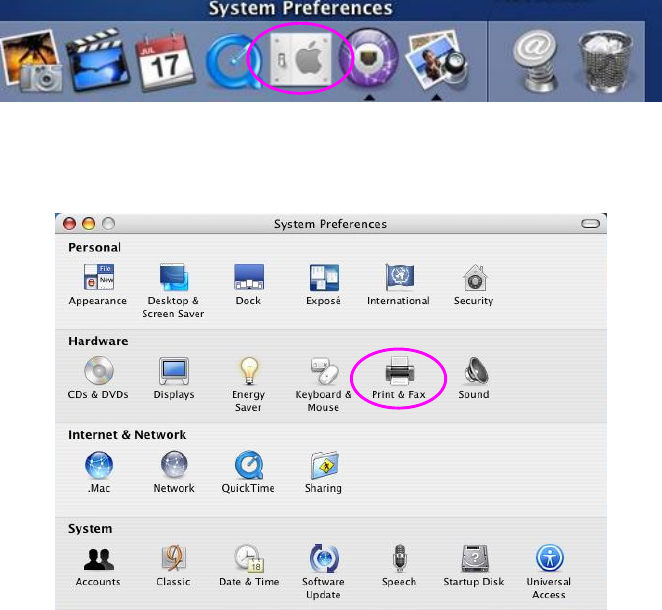The image size is (662, 610).
Task: Open the Print & Fax pane
Action: [x=399, y=378]
